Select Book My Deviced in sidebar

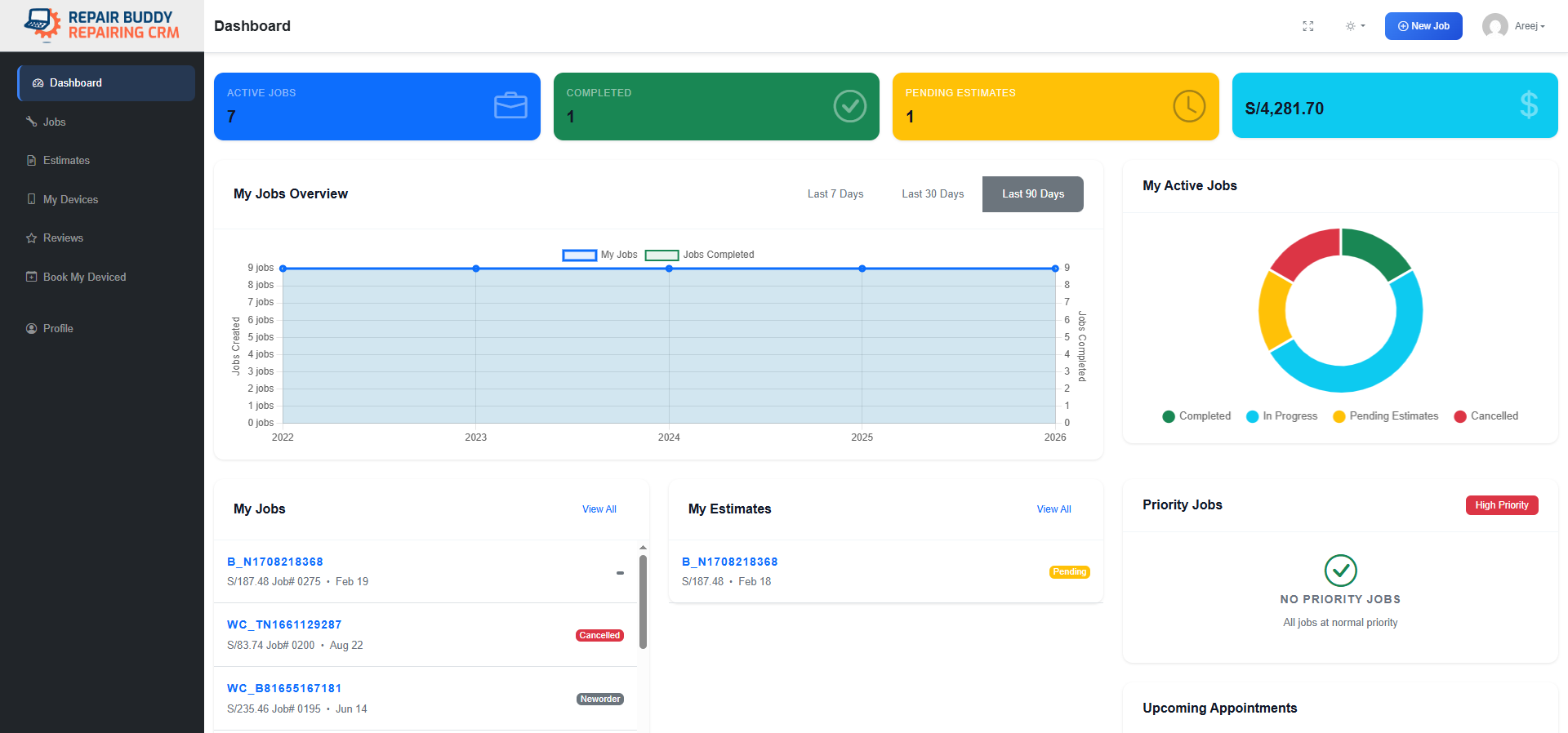84,278
